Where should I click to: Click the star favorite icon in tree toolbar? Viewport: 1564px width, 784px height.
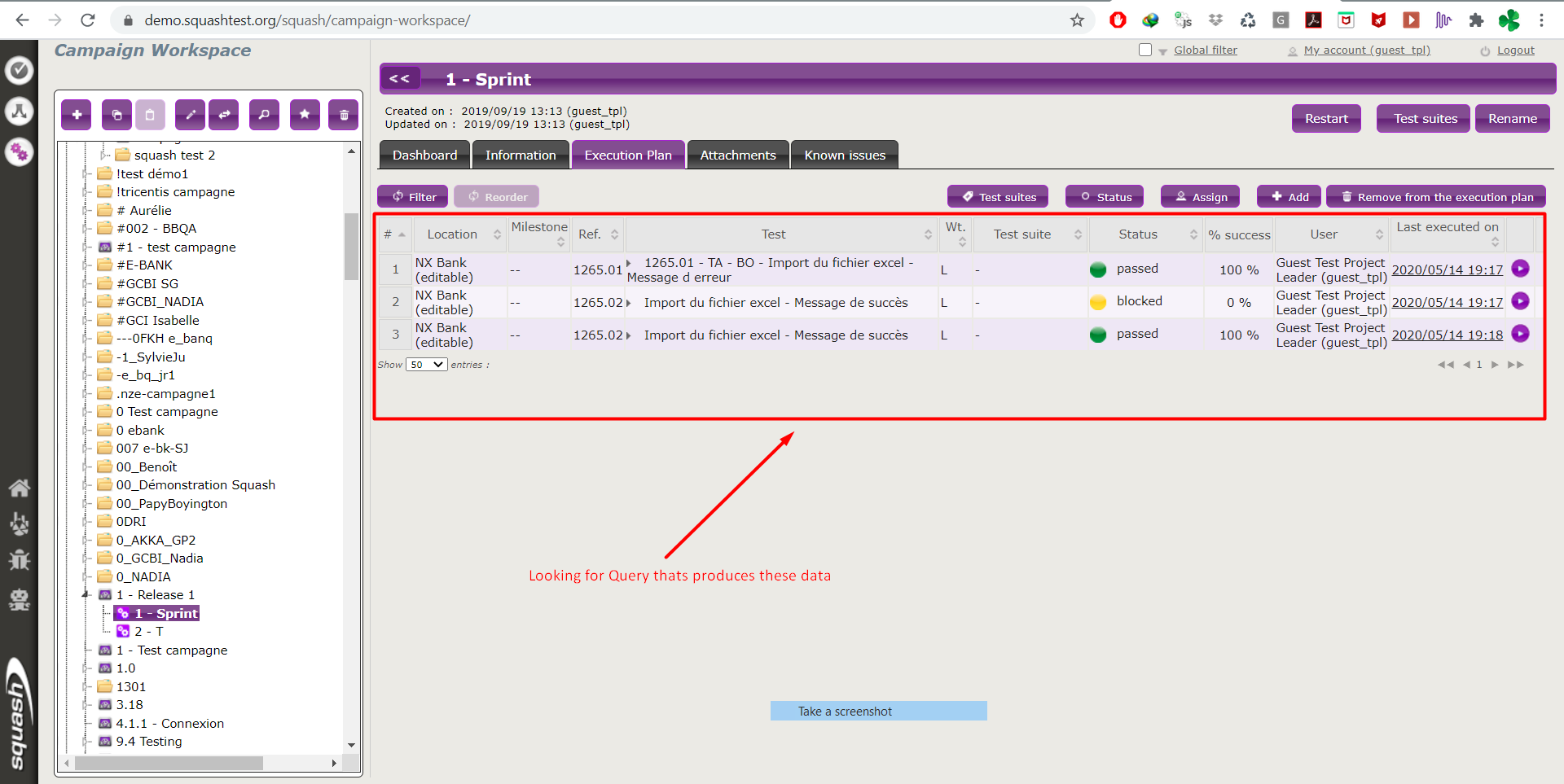pyautogui.click(x=304, y=116)
